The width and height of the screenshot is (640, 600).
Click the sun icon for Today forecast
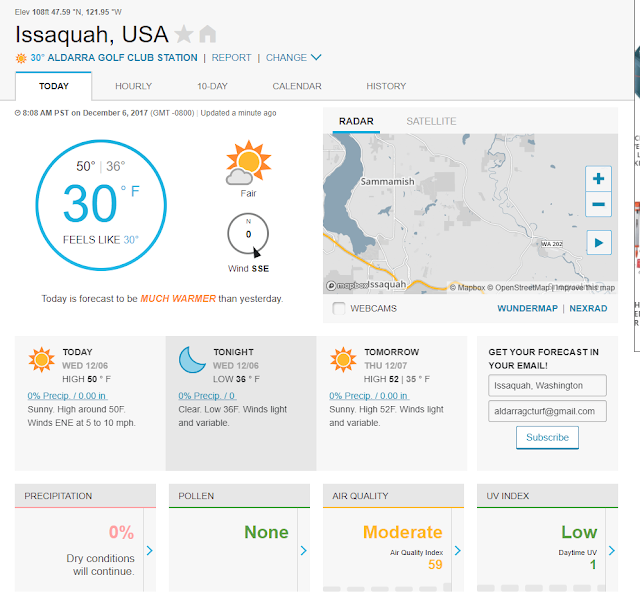click(42, 359)
